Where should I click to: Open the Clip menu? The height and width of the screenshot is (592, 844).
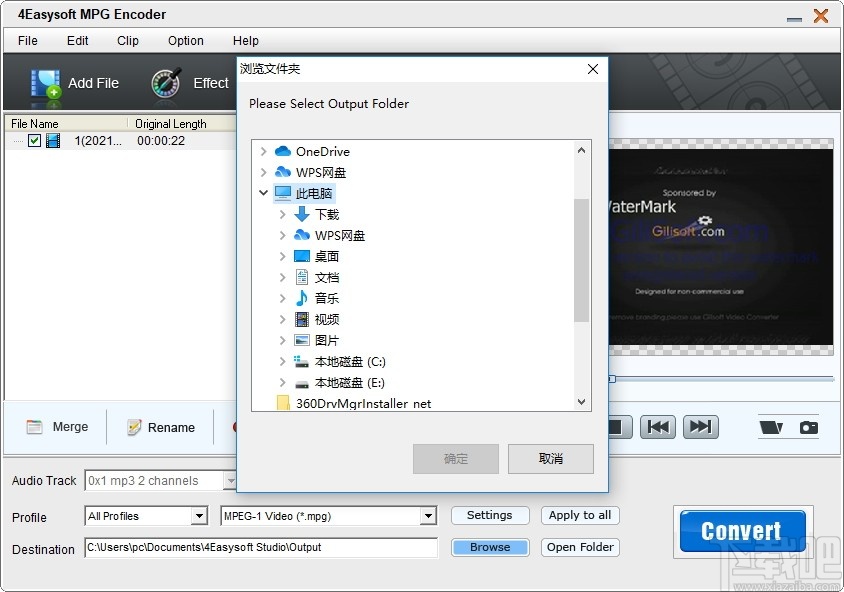click(127, 41)
